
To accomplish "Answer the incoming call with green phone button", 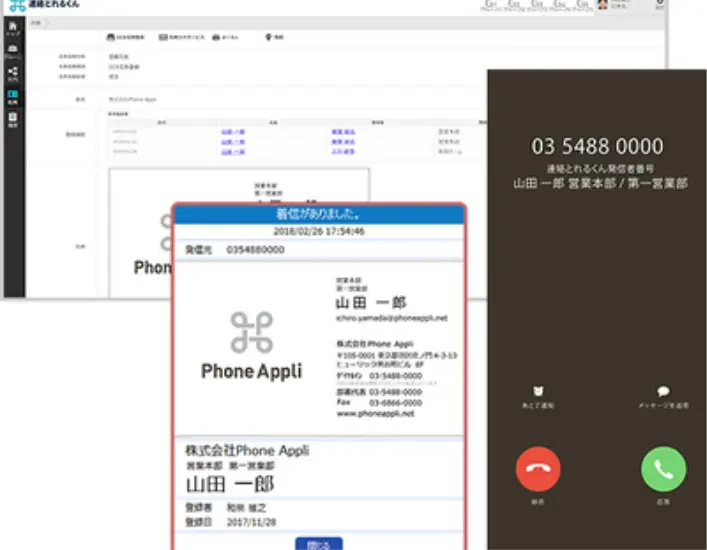I will (663, 469).
